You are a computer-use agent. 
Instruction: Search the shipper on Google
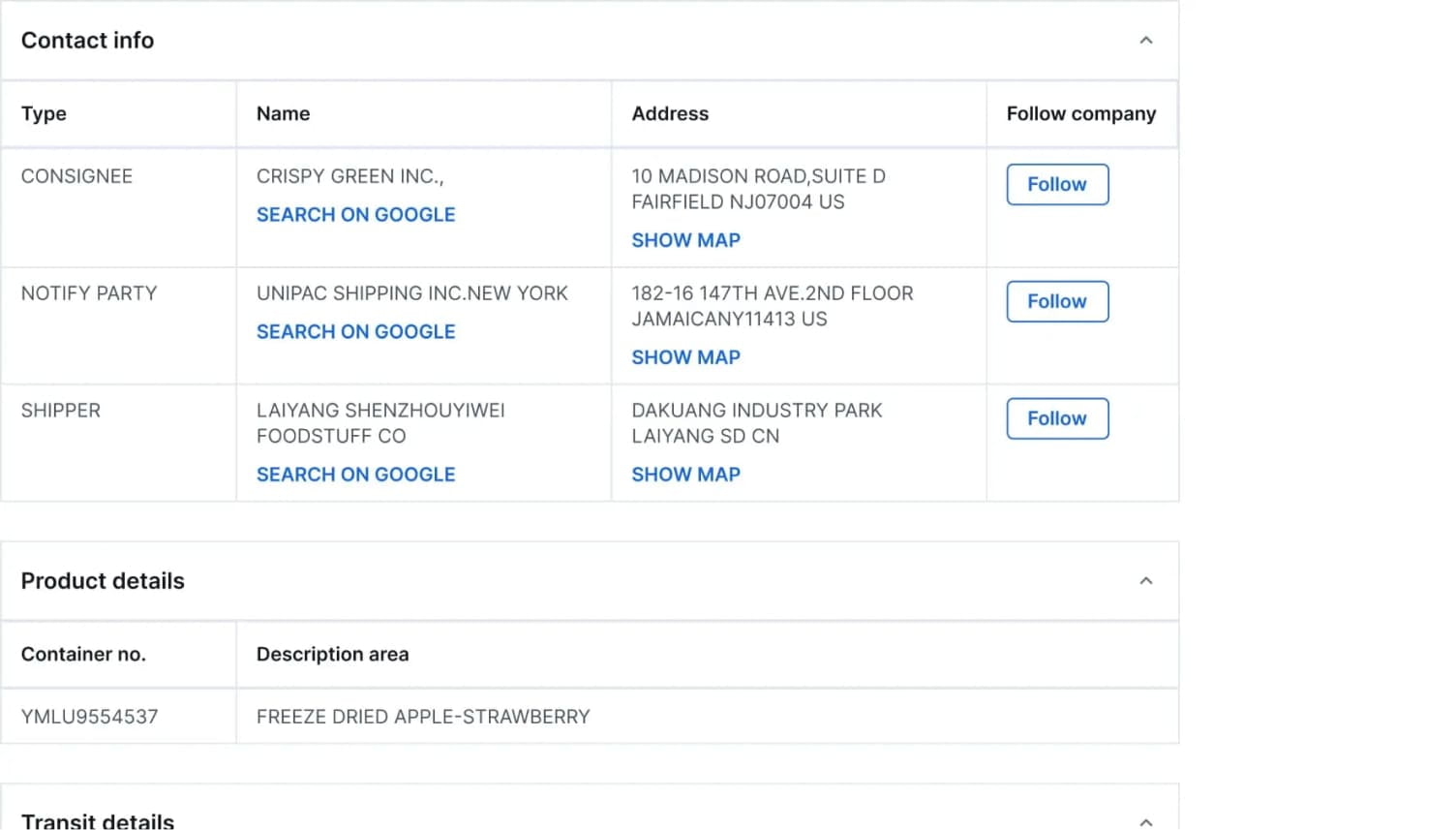tap(355, 474)
